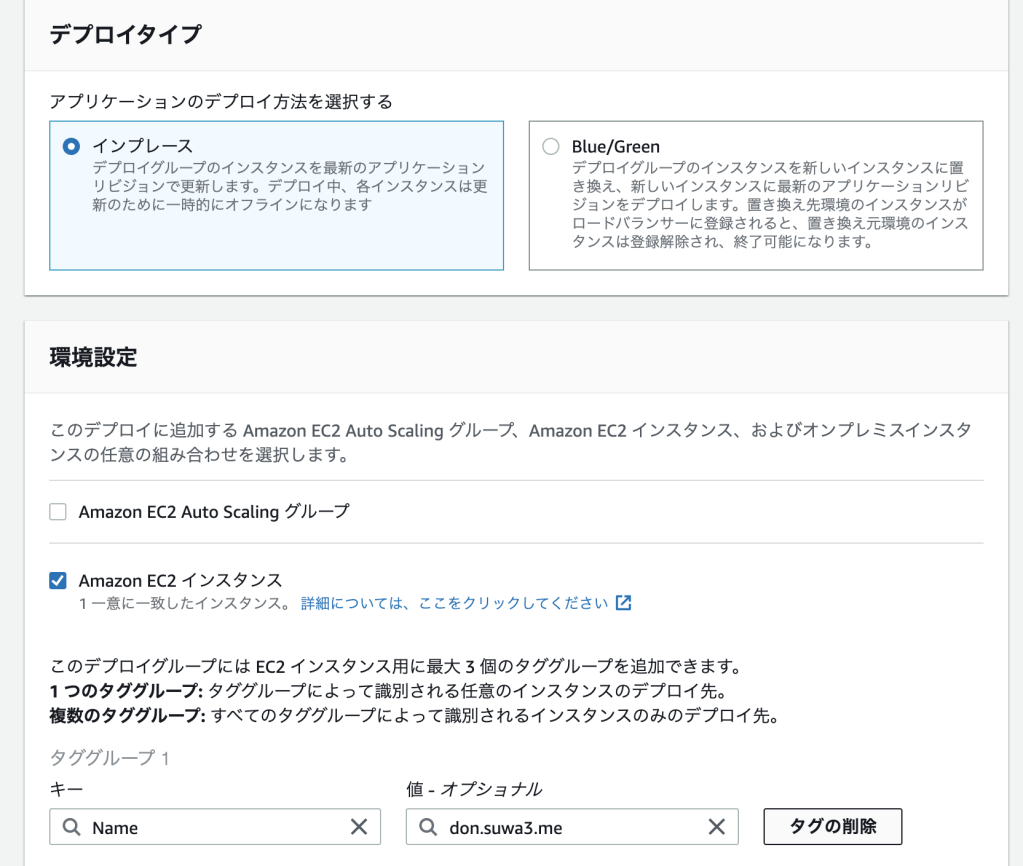Image resolution: width=1023 pixels, height=866 pixels.
Task: Click the 値 - オプショナル field label
Action: pyautogui.click(x=474, y=789)
